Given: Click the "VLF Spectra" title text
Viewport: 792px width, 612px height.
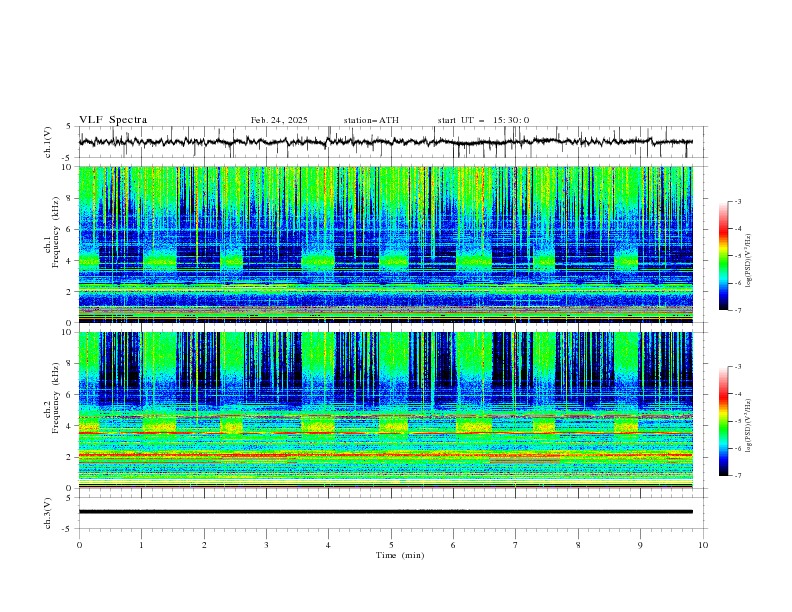Looking at the screenshot, I should coord(113,120).
